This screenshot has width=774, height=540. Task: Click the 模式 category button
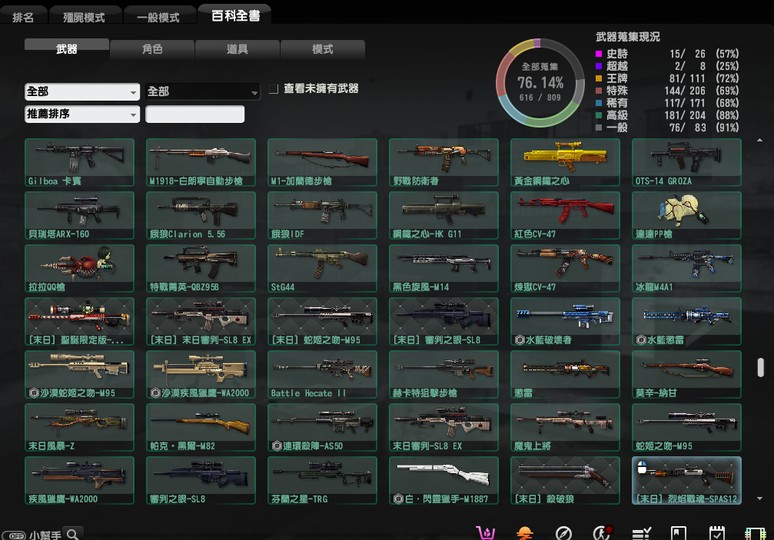coord(322,48)
